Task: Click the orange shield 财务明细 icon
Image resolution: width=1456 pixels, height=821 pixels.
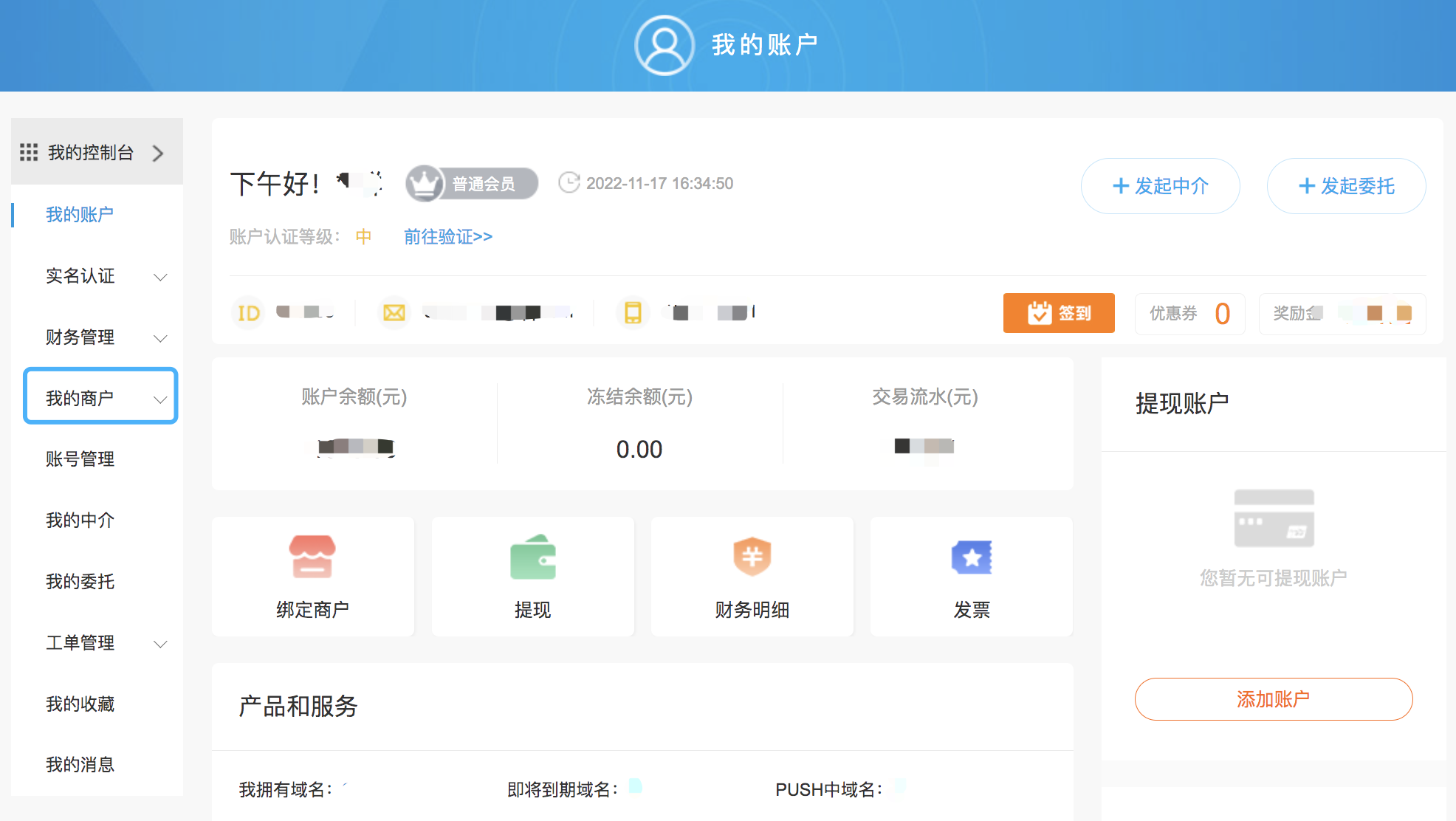Action: pos(752,557)
